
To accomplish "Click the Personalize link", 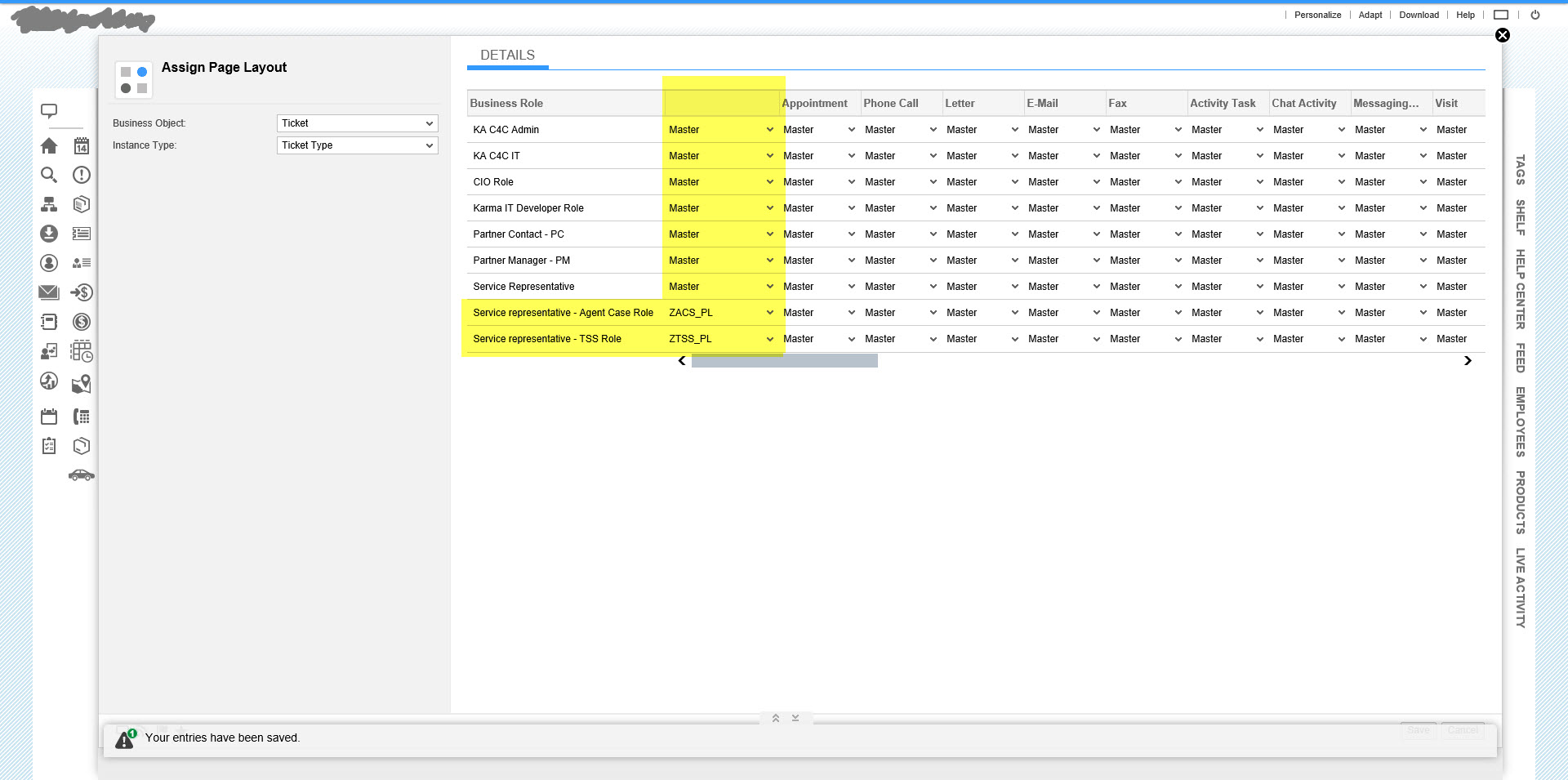I will pyautogui.click(x=1317, y=15).
